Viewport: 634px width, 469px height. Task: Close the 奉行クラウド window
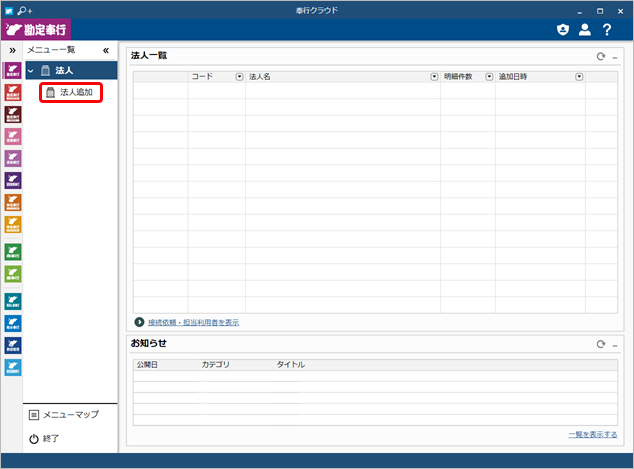[x=620, y=11]
